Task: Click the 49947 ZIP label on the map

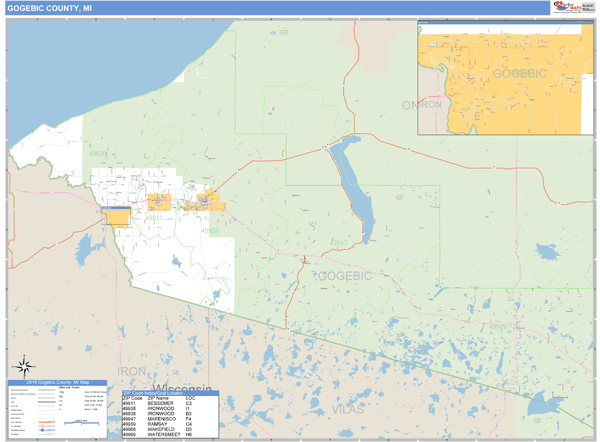Action: pyautogui.click(x=340, y=243)
